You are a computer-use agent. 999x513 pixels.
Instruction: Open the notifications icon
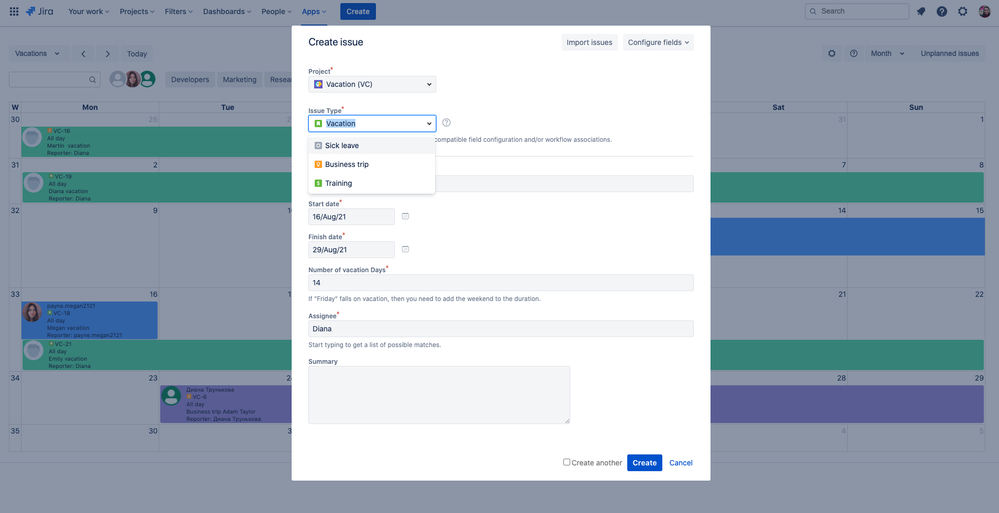921,11
